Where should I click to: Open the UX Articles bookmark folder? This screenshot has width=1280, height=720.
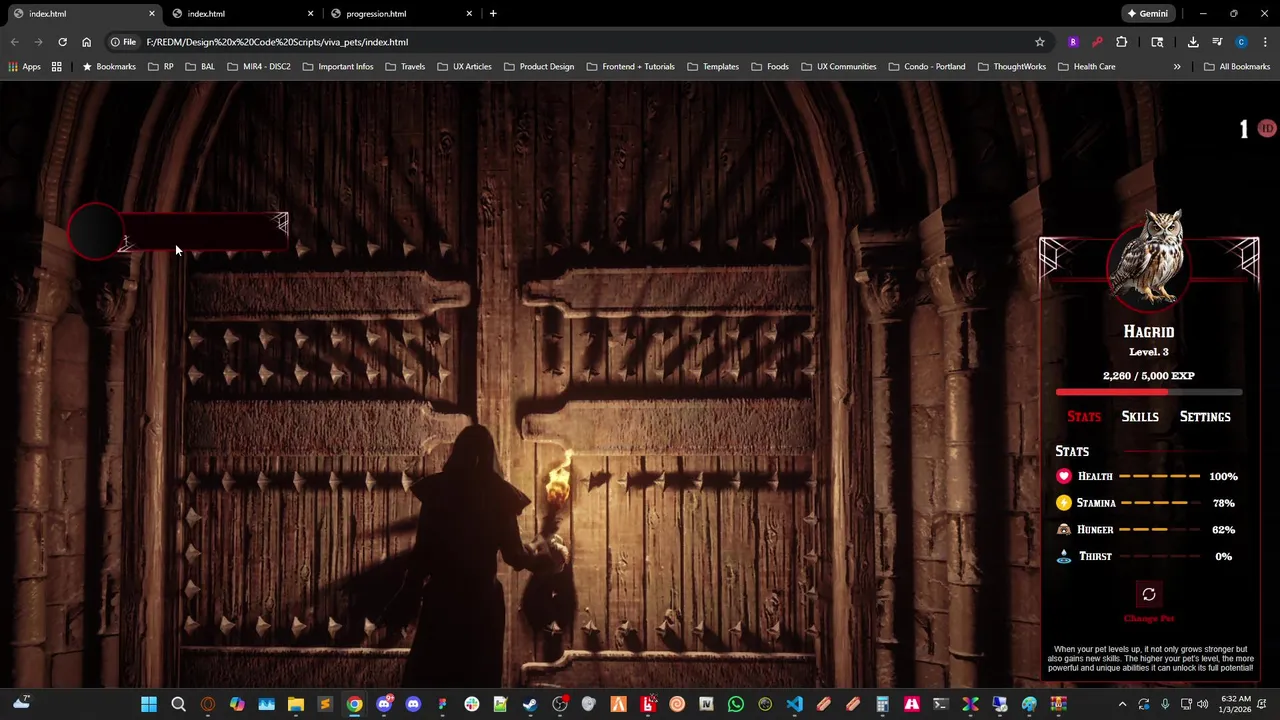pyautogui.click(x=464, y=67)
